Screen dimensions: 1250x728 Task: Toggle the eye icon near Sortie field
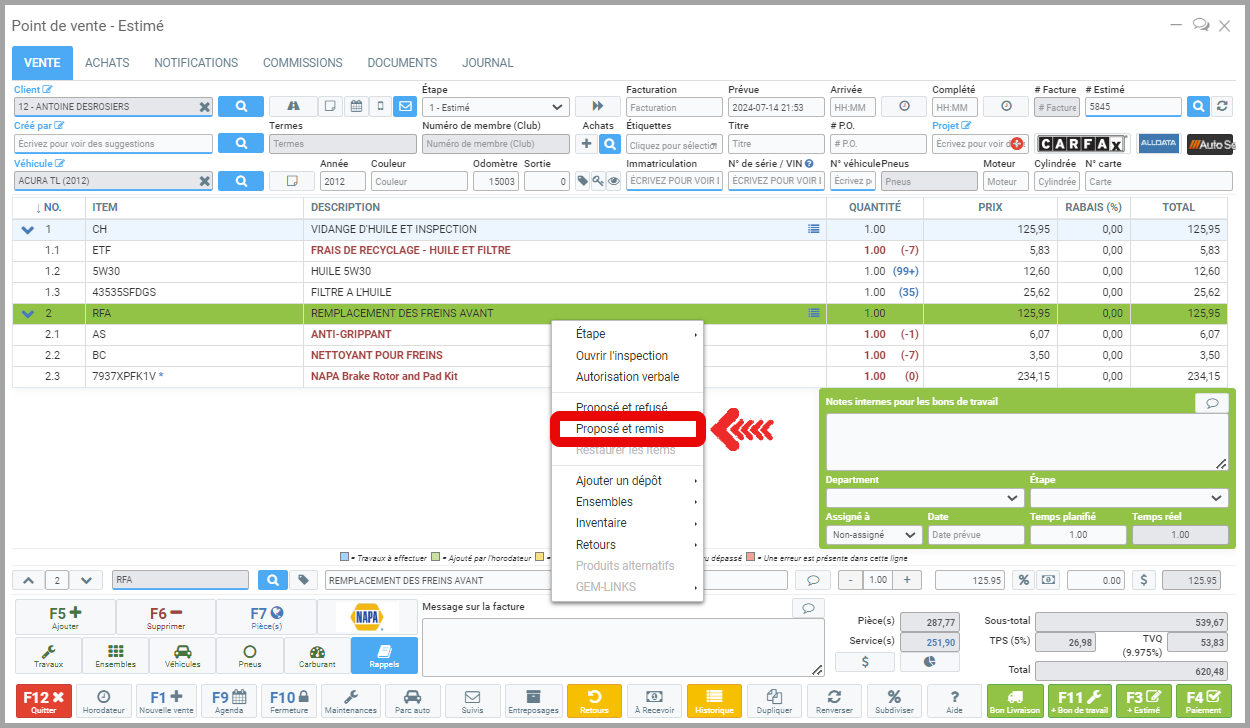[614, 181]
